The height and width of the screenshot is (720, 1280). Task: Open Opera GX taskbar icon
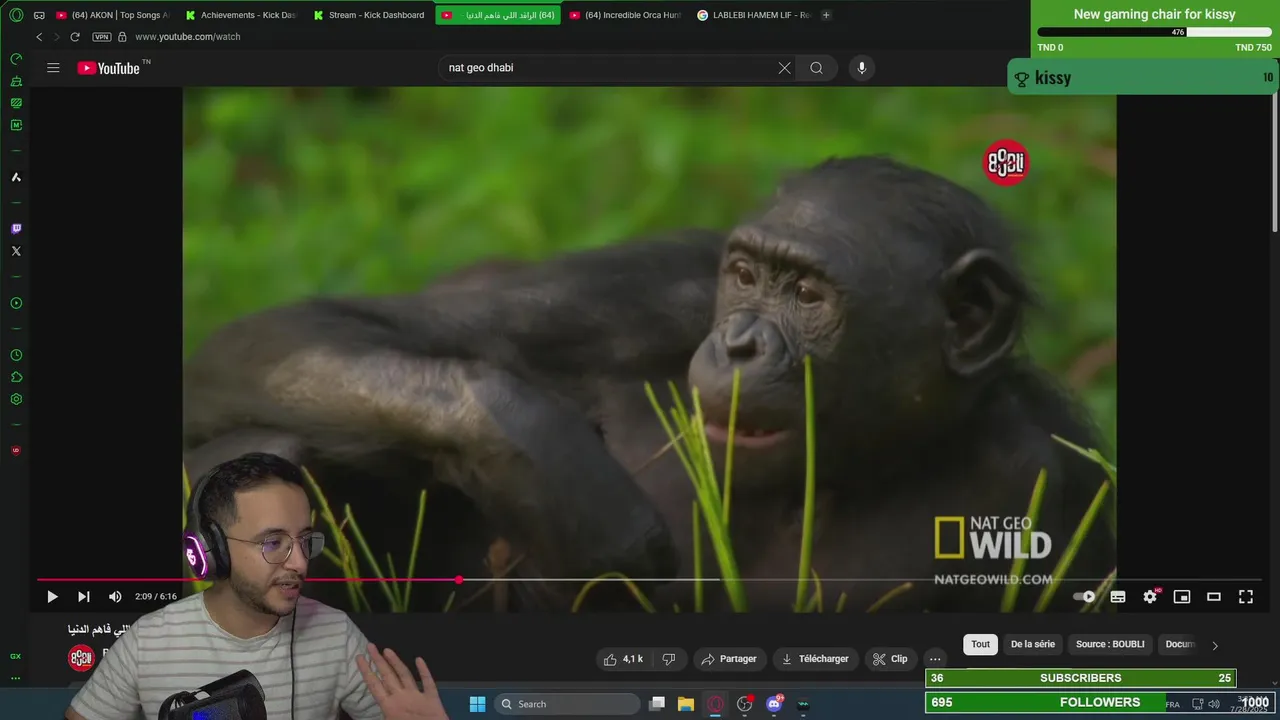[x=715, y=704]
